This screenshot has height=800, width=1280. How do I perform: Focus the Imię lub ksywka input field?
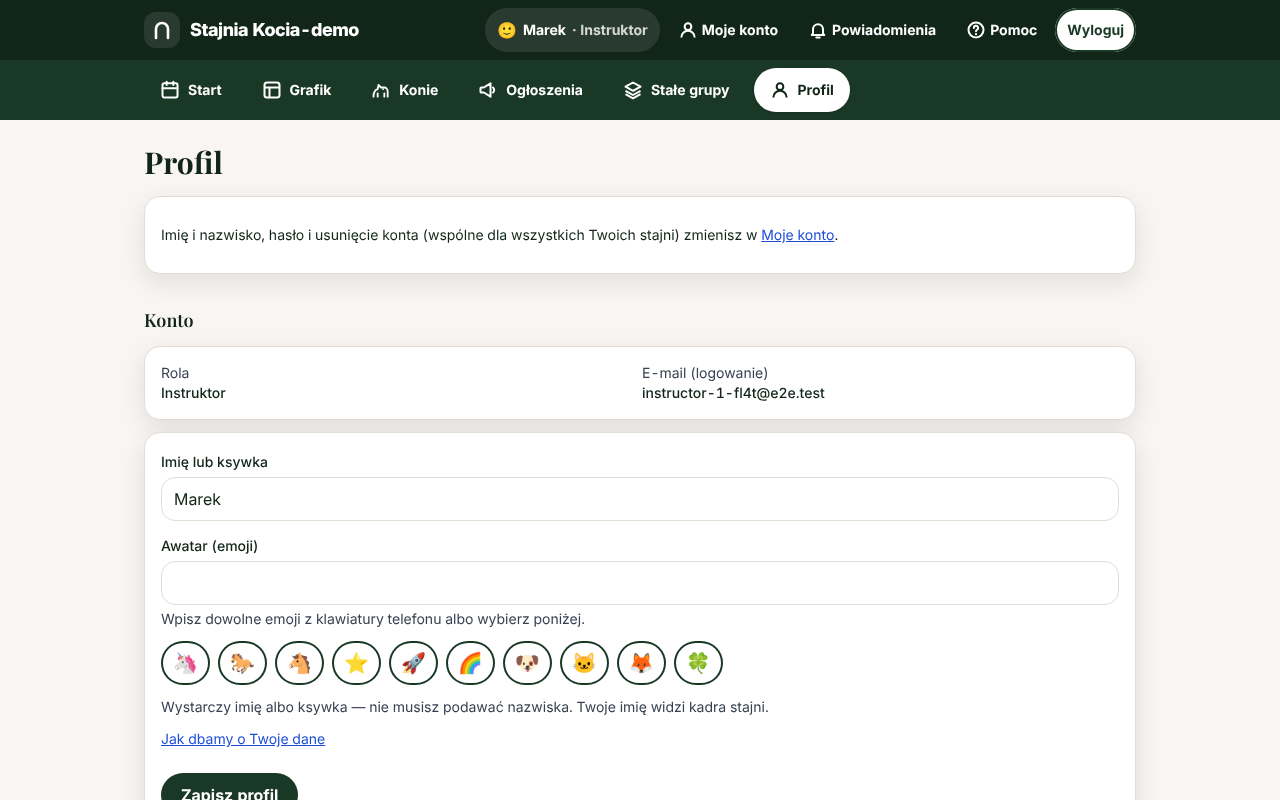pyautogui.click(x=640, y=499)
